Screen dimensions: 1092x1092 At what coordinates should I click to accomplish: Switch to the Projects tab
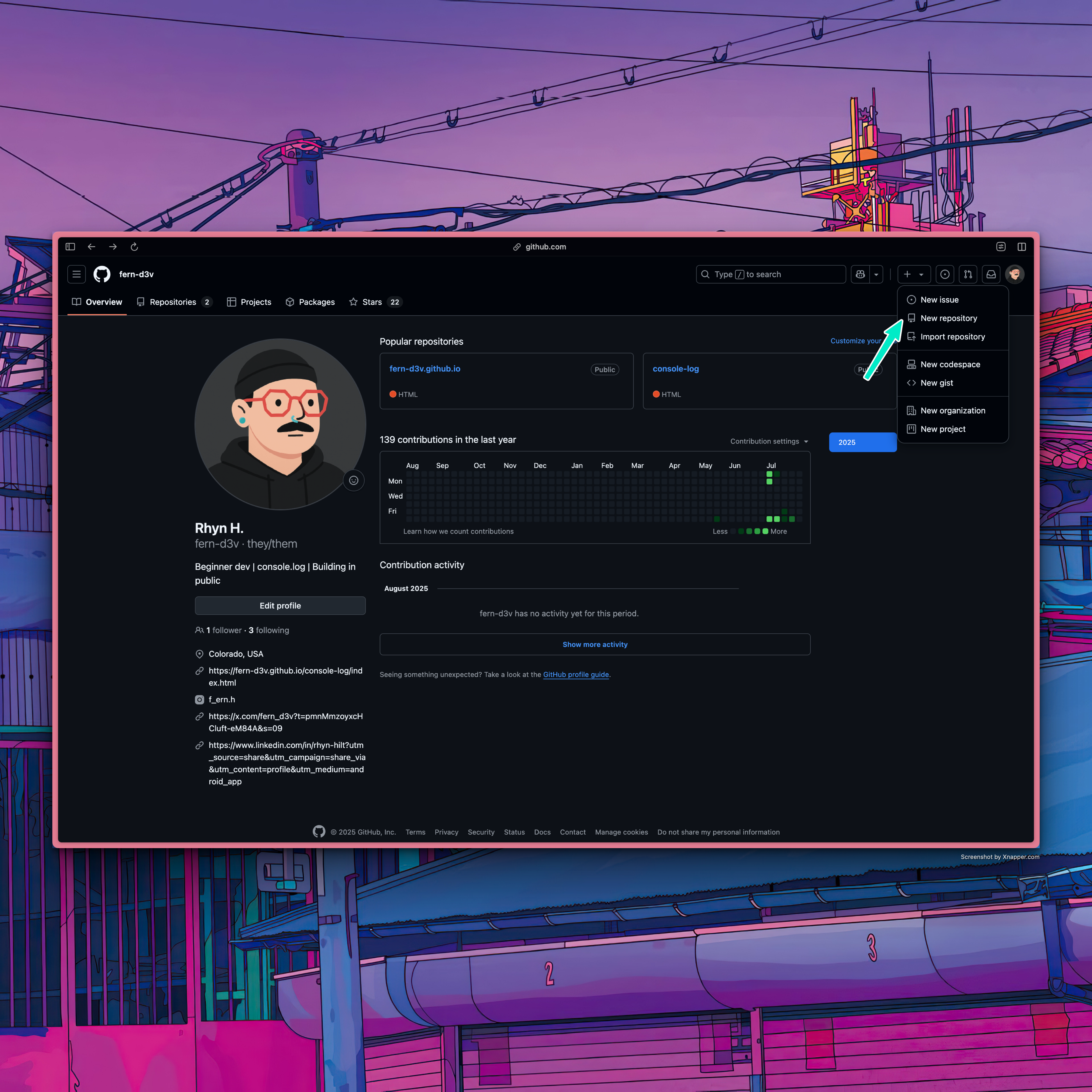pos(249,302)
